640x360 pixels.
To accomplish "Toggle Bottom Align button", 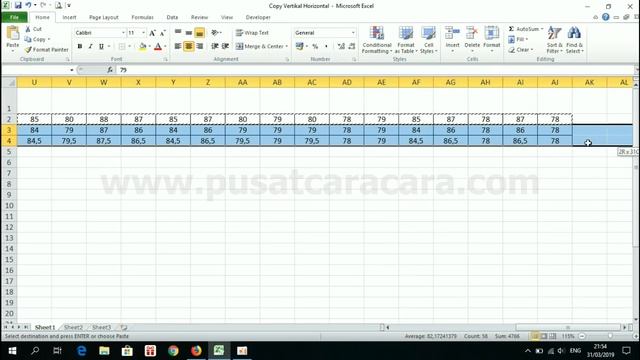I will tap(200, 33).
